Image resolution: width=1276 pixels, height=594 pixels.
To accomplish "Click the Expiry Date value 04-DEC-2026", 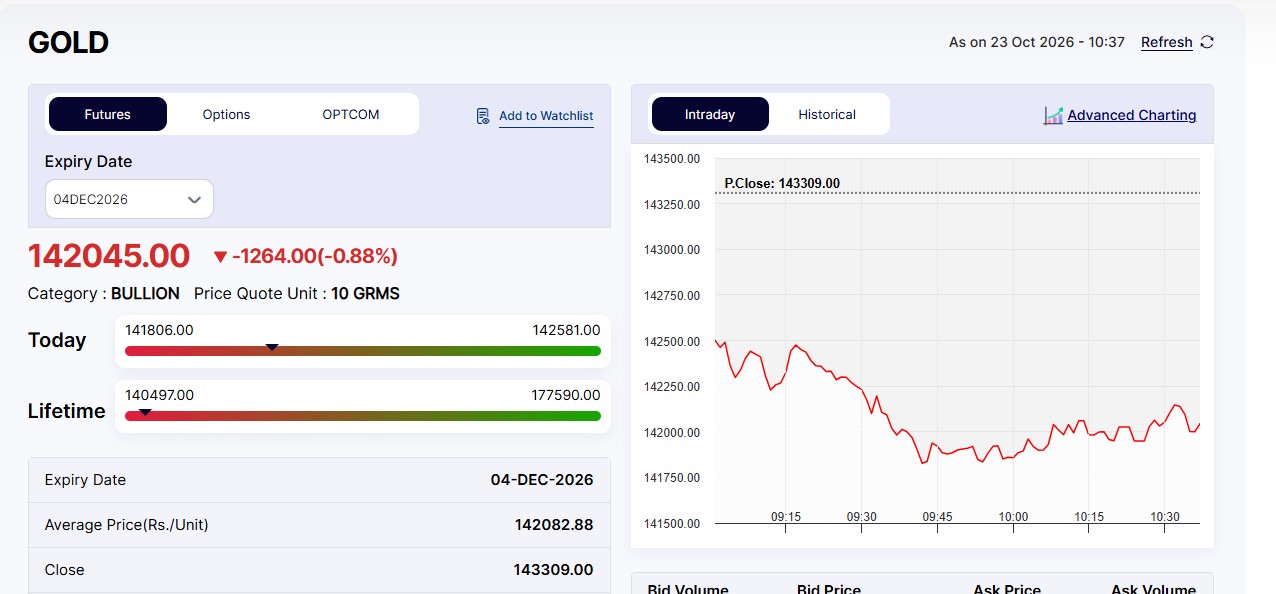I will pos(542,480).
